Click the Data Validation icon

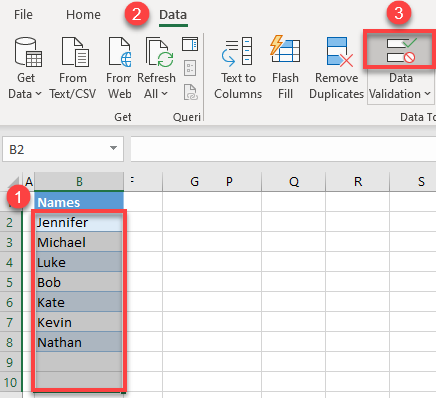401,50
